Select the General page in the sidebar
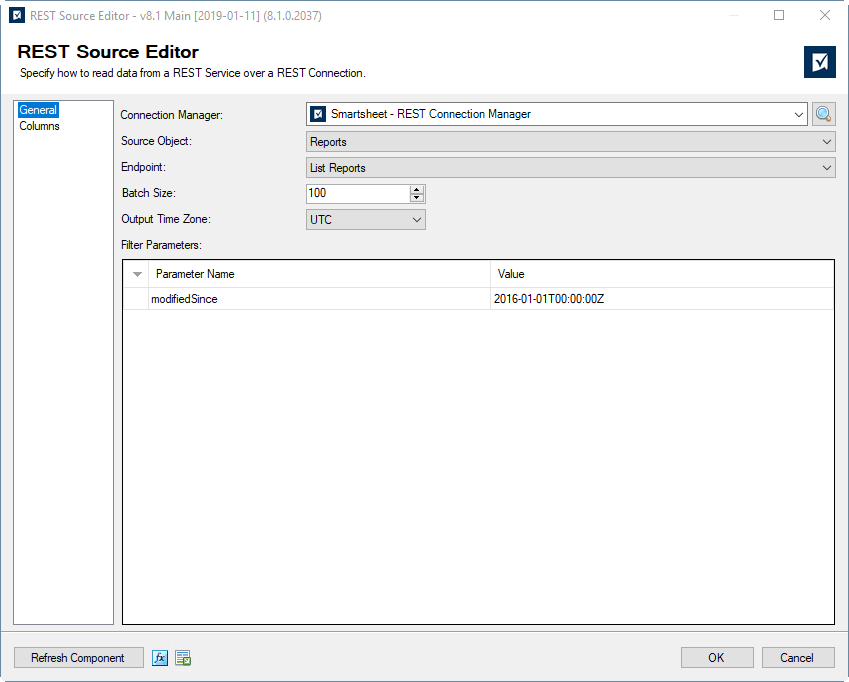 pos(38,110)
